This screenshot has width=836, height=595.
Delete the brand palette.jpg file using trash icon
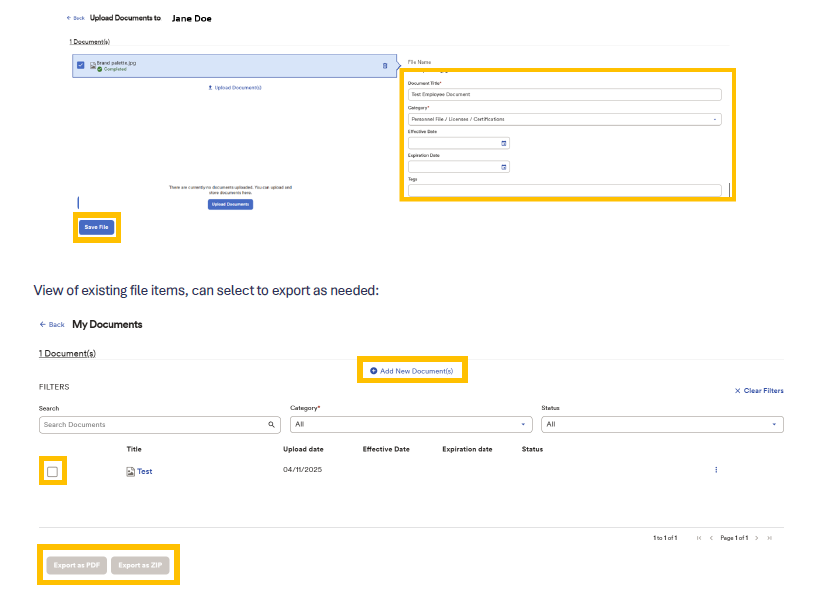point(385,66)
